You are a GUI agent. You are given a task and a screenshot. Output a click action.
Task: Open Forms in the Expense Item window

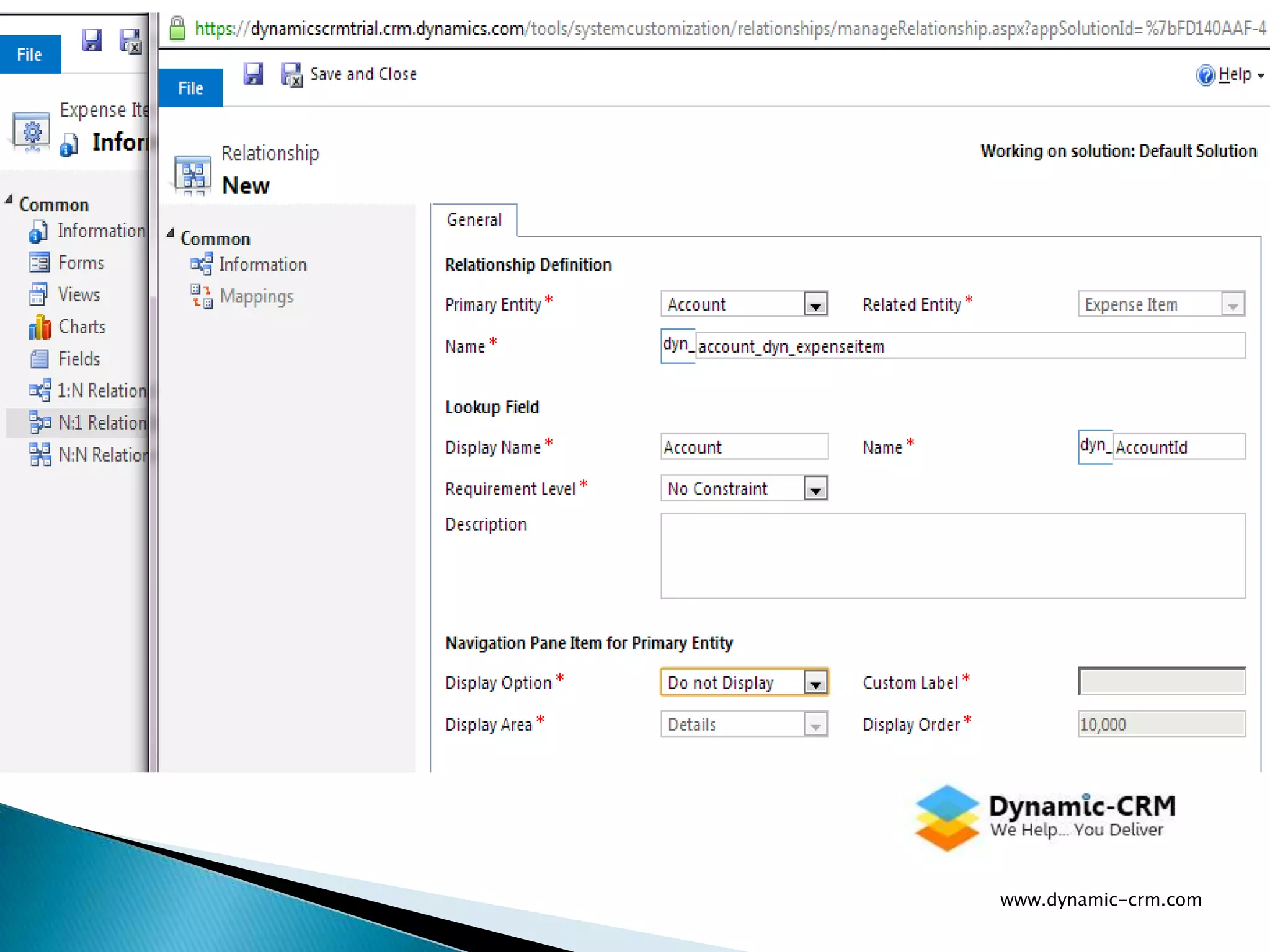81,262
